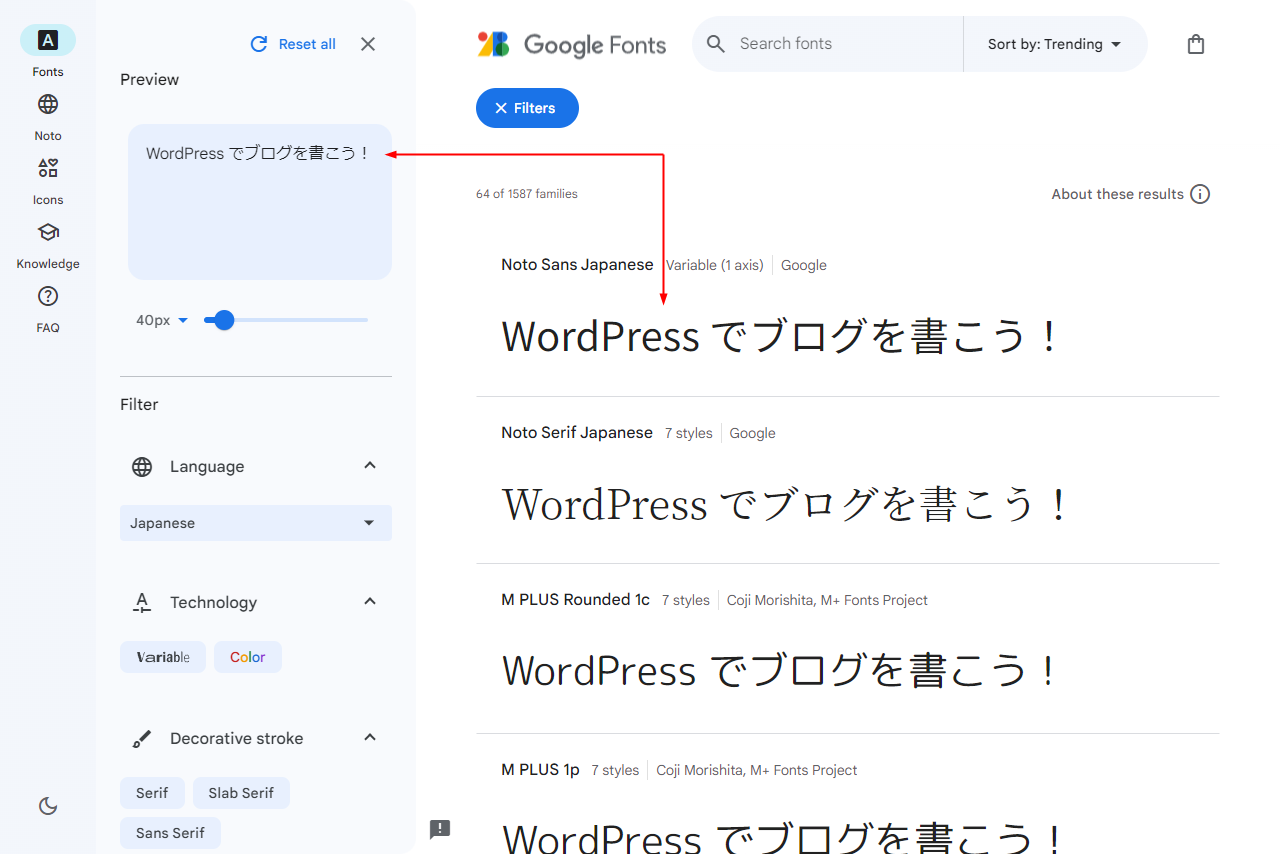Viewport: 1280px width, 854px height.
Task: Open the M PLUS 1p font
Action: (x=540, y=770)
